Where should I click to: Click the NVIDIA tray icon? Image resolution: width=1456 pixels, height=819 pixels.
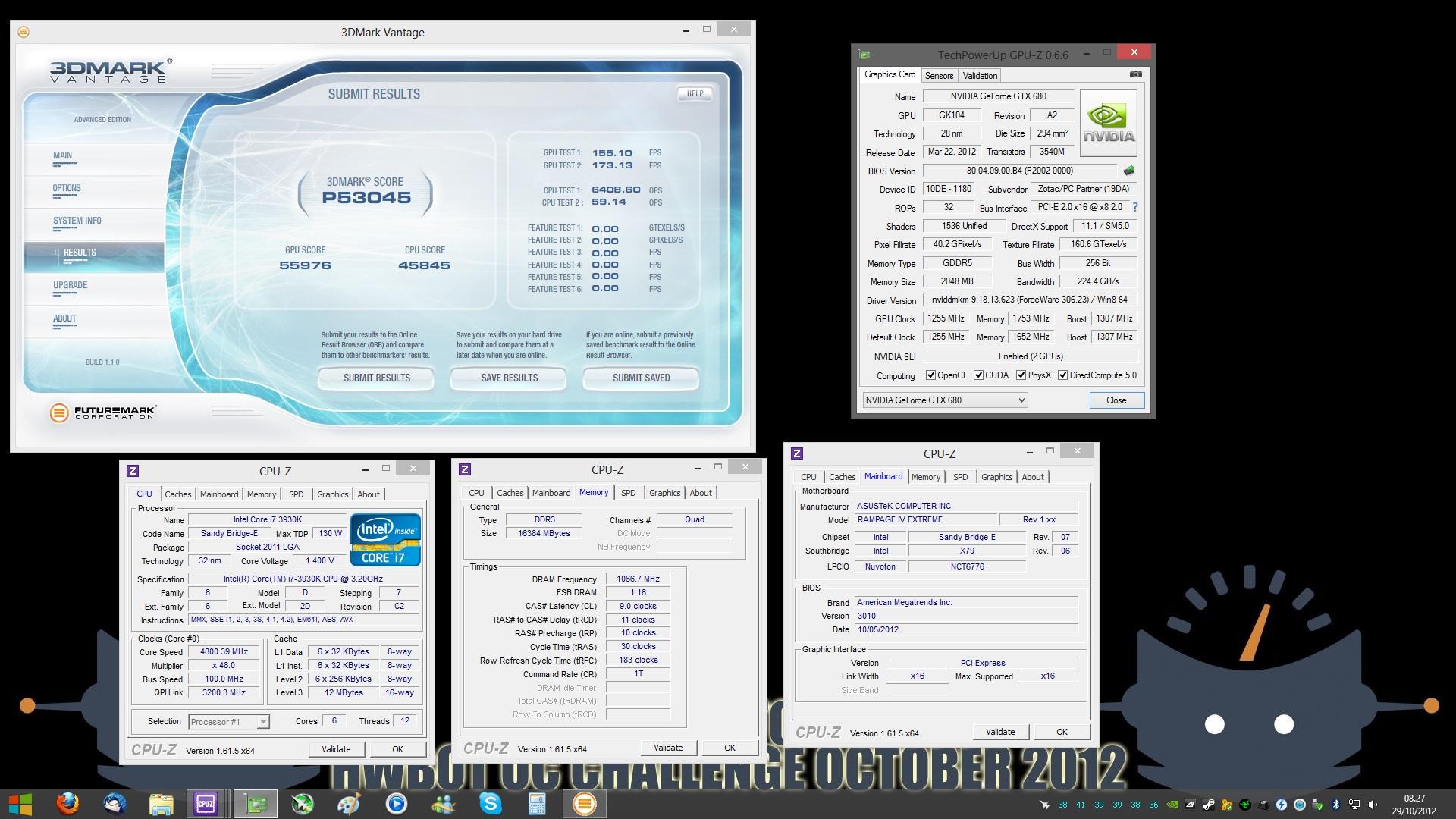tap(1173, 805)
